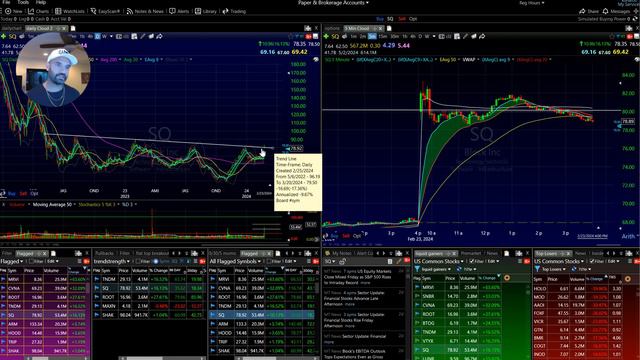640x360 pixels.
Task: Open the Help menu
Action: 41,2
